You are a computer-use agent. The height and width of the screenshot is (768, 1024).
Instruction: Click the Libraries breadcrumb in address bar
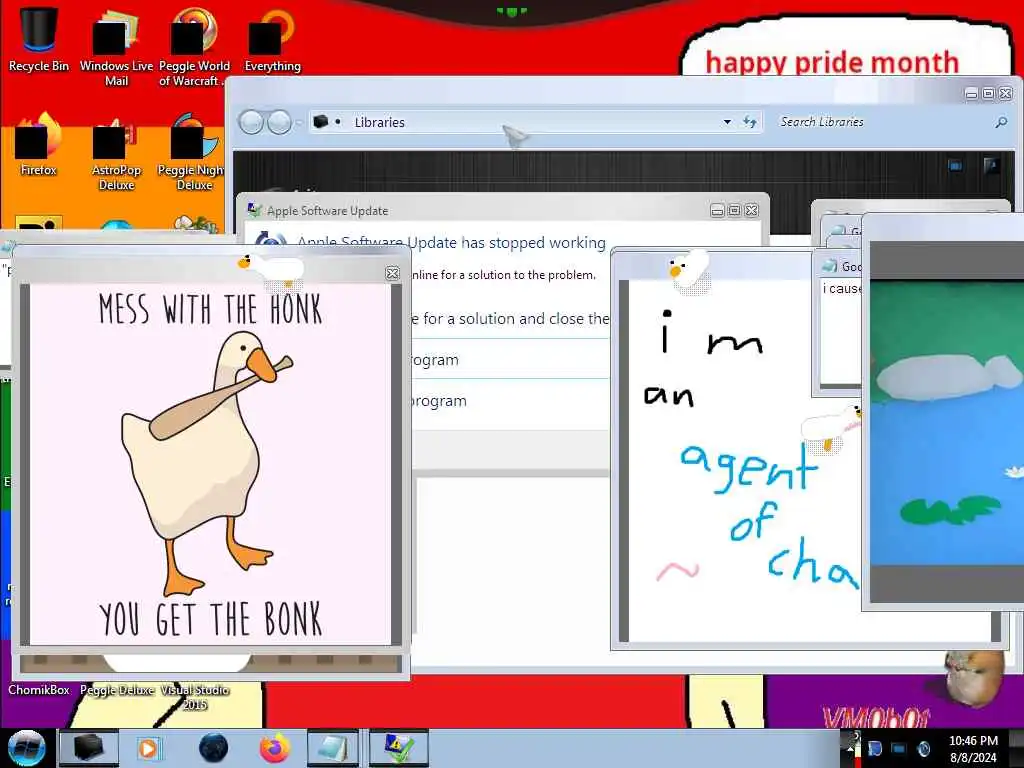pos(379,122)
